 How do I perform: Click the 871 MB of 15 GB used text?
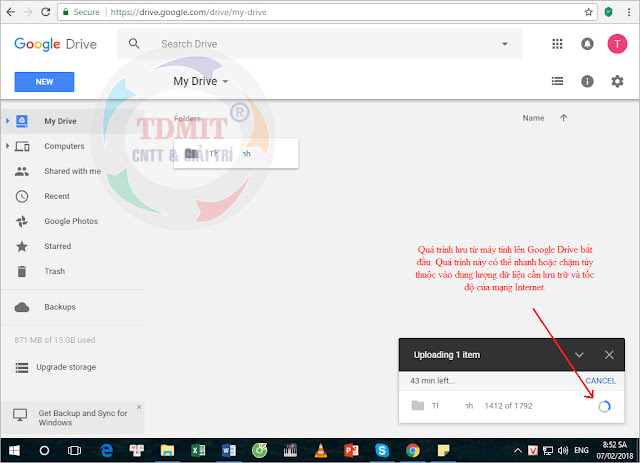point(55,340)
